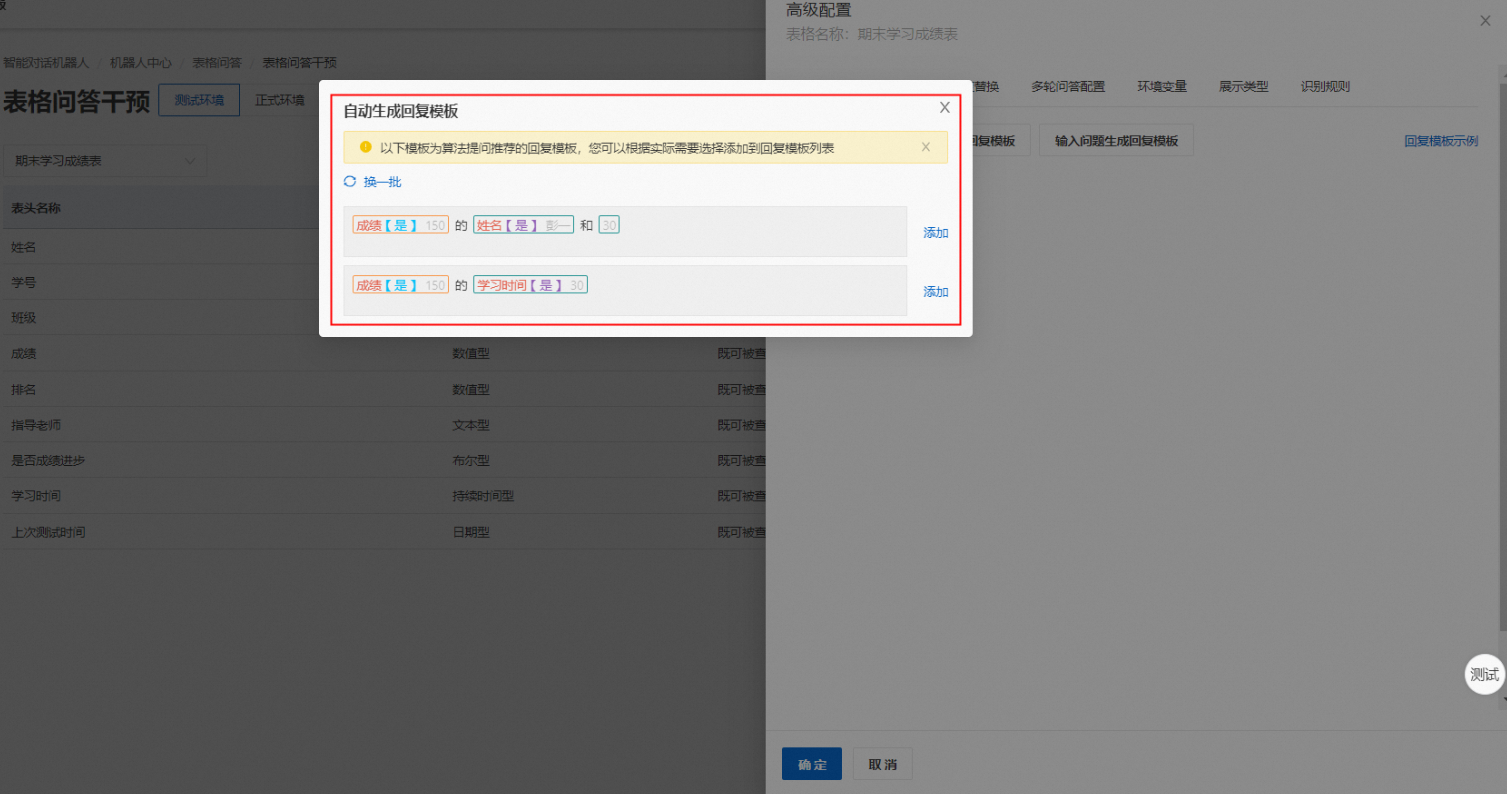Switch to the 识别规则 tab
The image size is (1507, 794).
tap(1325, 87)
